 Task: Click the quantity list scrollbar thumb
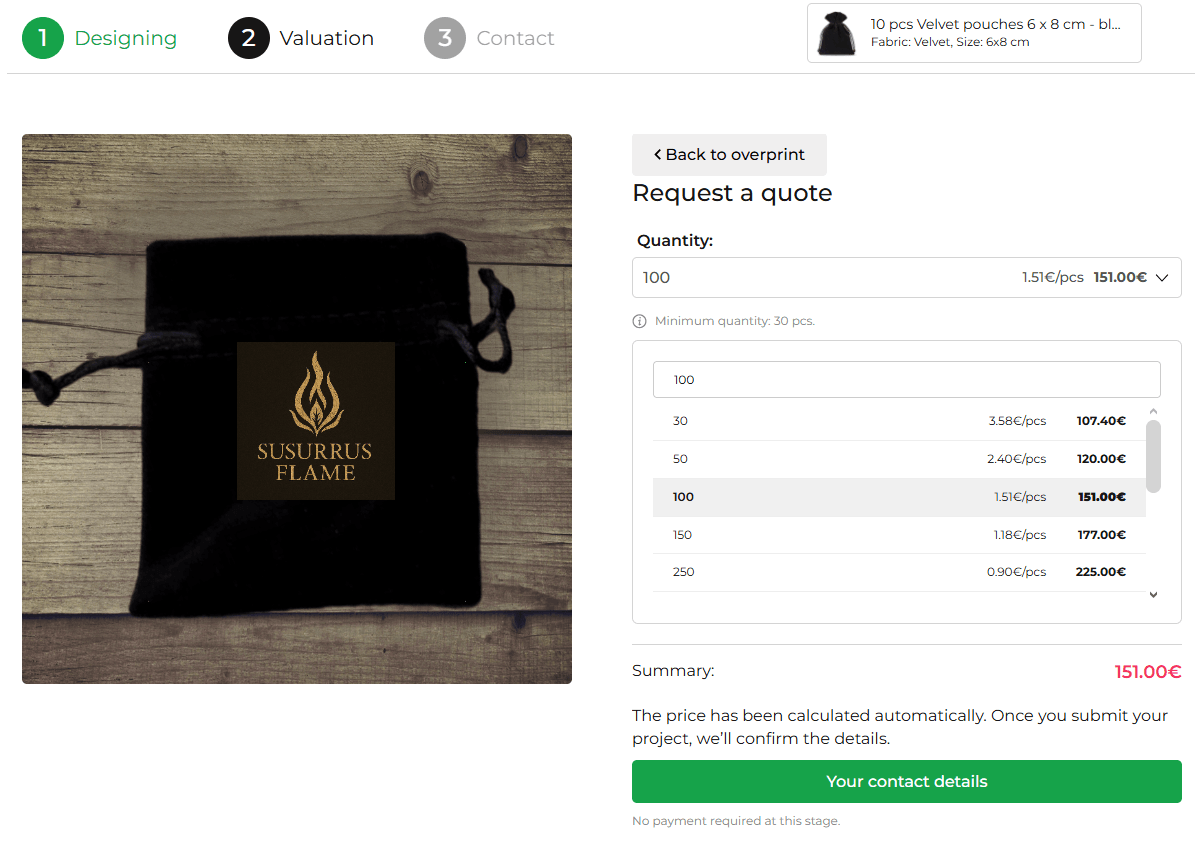click(1153, 456)
